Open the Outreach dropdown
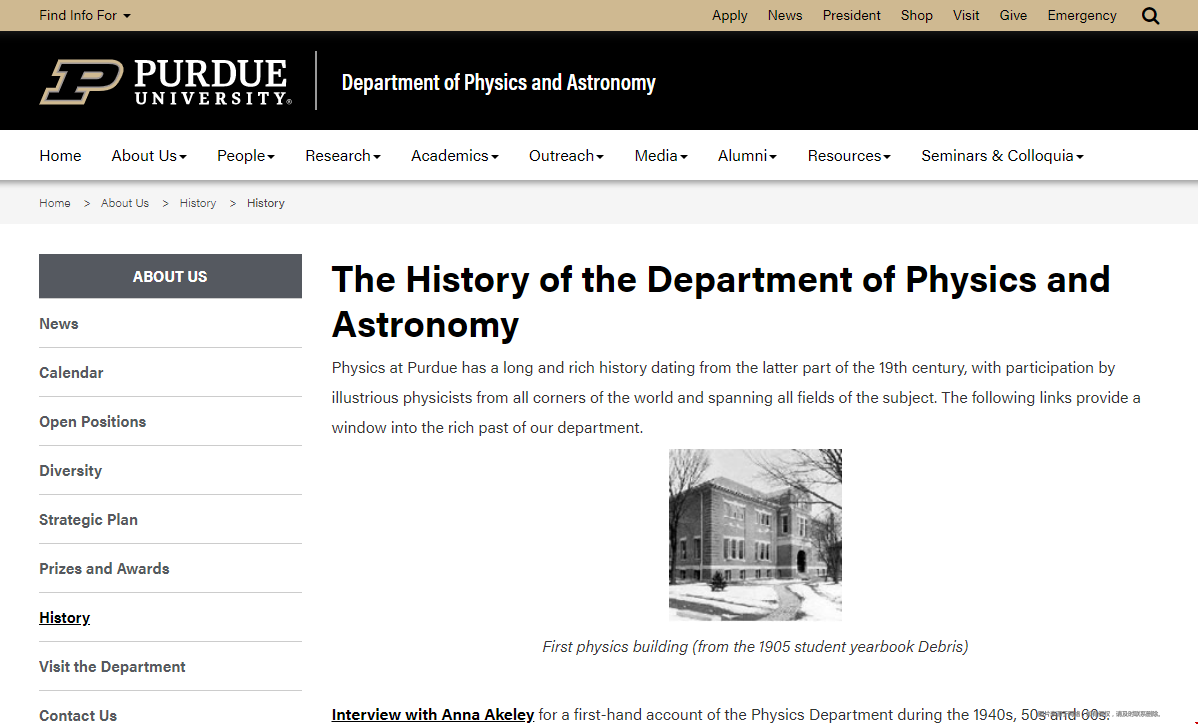 pos(566,156)
